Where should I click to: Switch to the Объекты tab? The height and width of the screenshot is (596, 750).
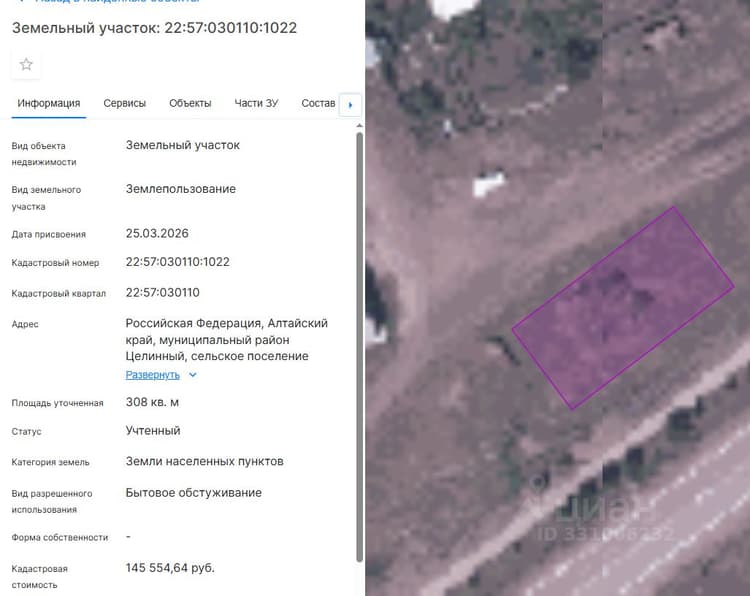pos(190,103)
